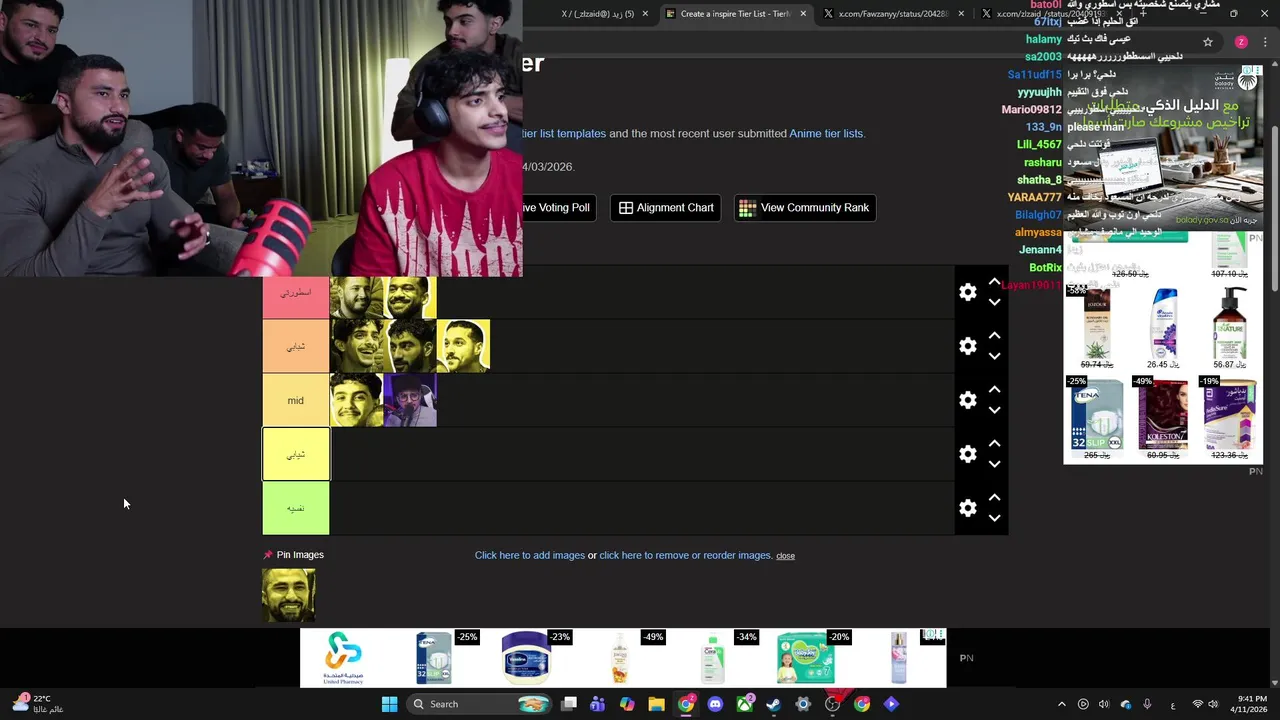1280x720 pixels.
Task: Move the top red tier row down
Action: pos(994,302)
